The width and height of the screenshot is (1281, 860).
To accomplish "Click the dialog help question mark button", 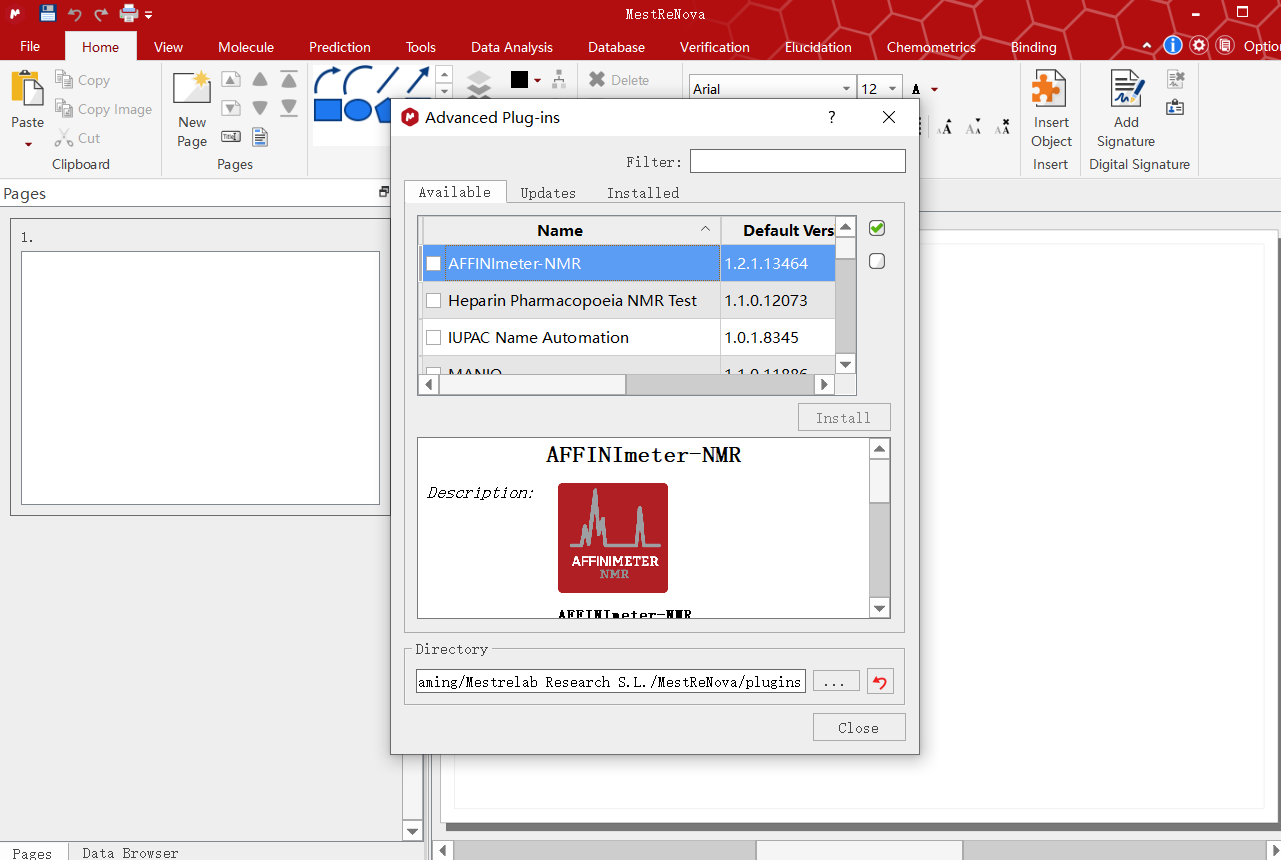I will 832,117.
